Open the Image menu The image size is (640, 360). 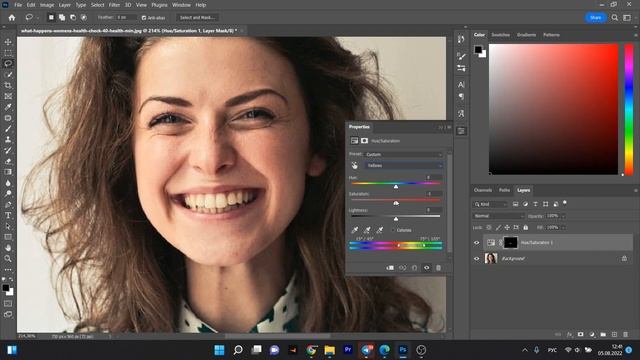[x=47, y=5]
